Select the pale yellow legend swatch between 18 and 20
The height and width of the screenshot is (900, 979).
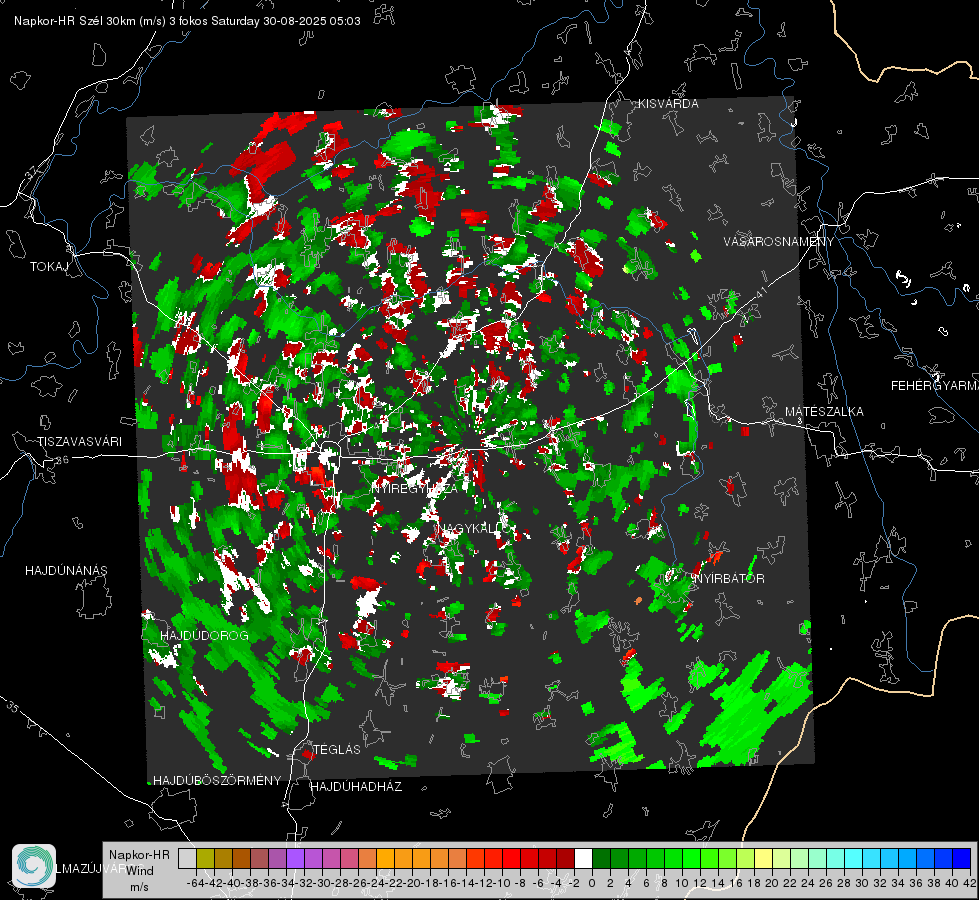coord(763,858)
